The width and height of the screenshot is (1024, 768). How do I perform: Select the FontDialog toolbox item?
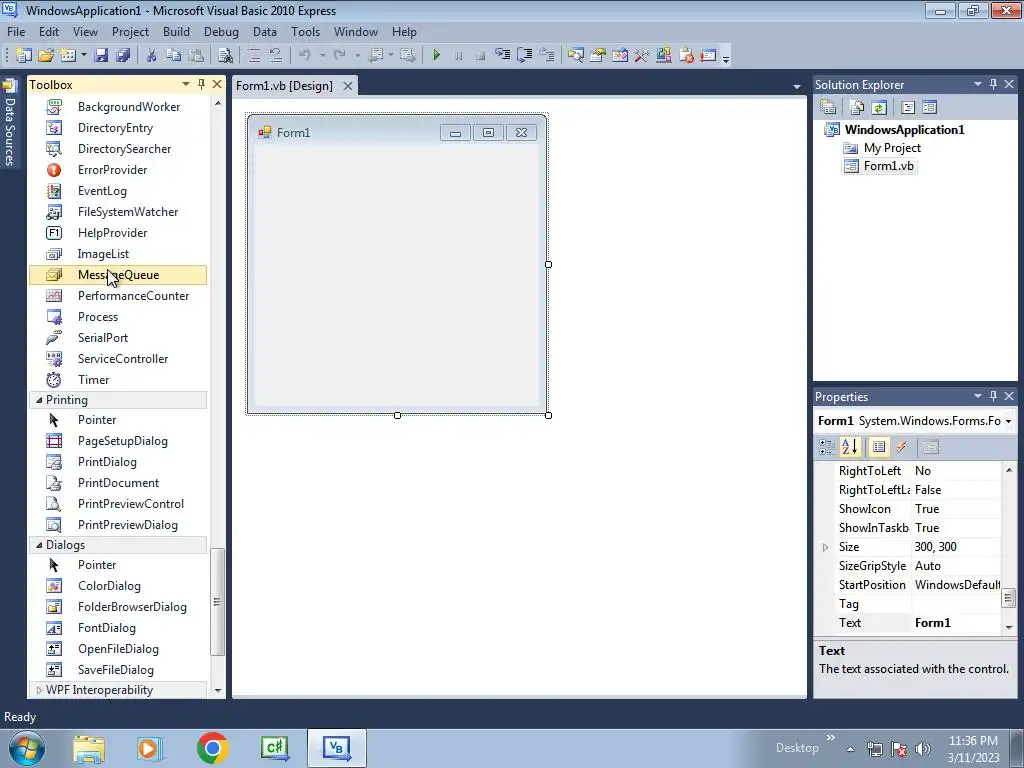click(118, 628)
